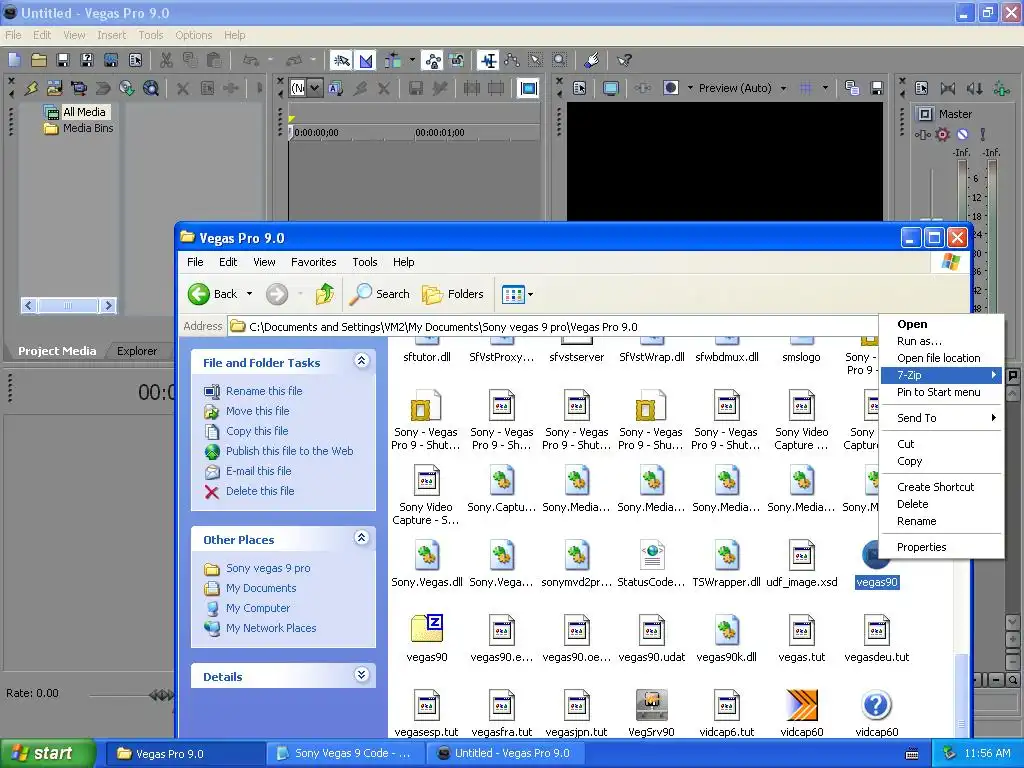Expand Details panel
Image resolution: width=1024 pixels, height=768 pixels.
point(361,675)
